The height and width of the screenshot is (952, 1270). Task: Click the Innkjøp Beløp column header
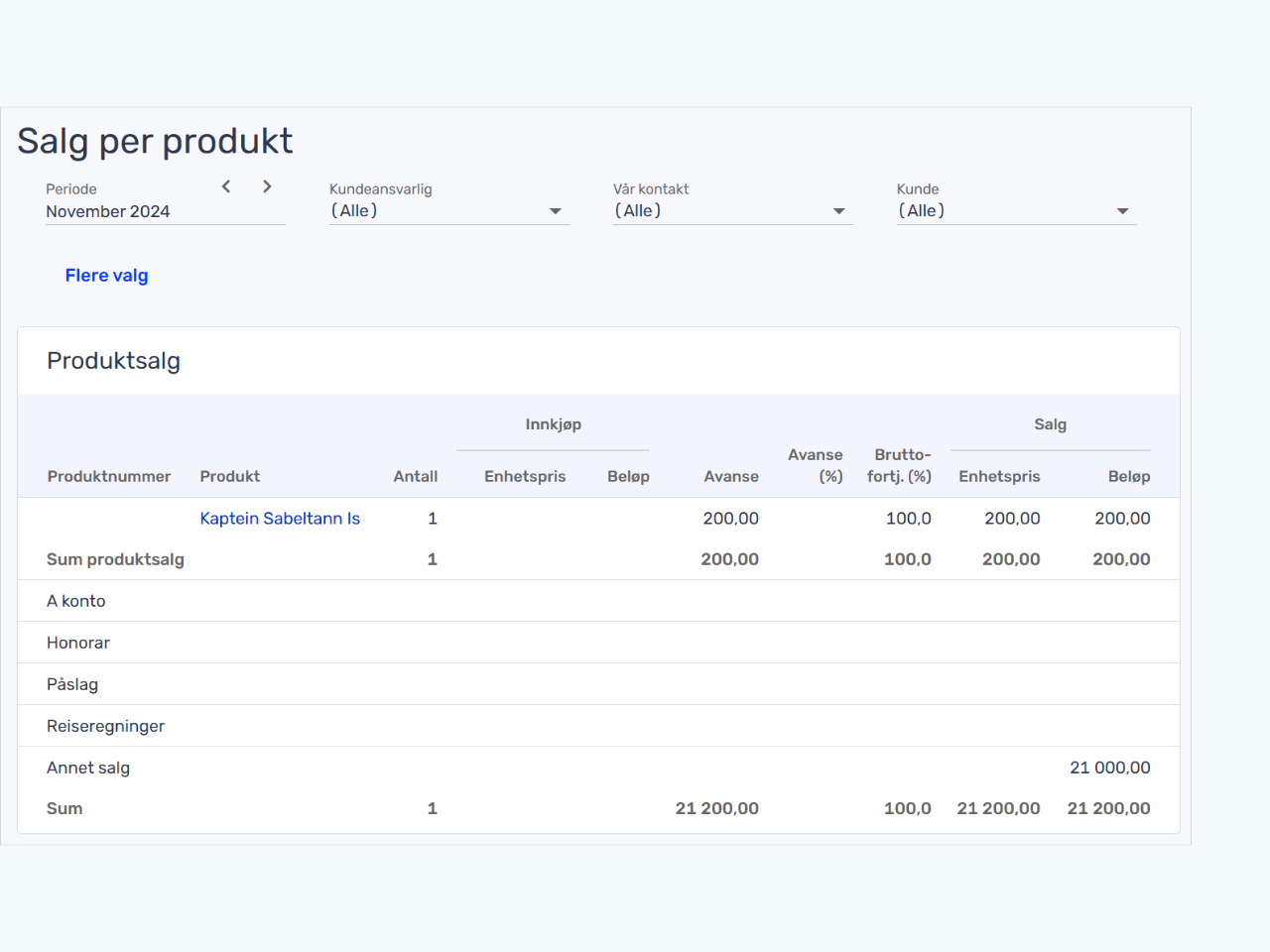[628, 476]
